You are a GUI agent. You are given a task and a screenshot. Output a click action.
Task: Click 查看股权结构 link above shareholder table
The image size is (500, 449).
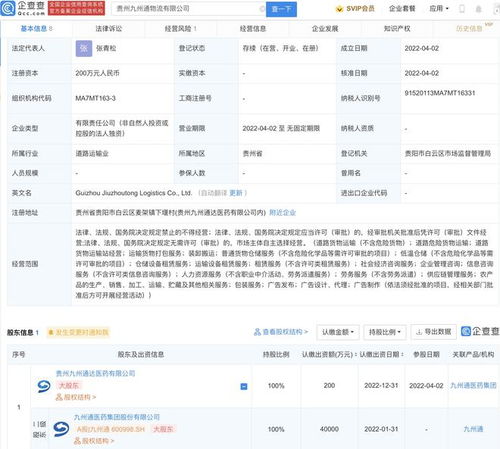point(281,332)
